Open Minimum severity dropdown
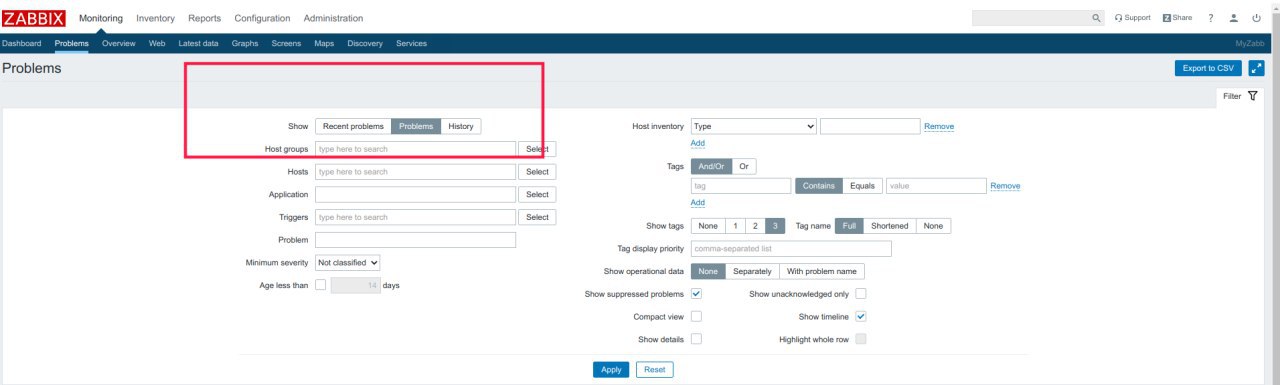The height and width of the screenshot is (385, 1280). point(348,262)
